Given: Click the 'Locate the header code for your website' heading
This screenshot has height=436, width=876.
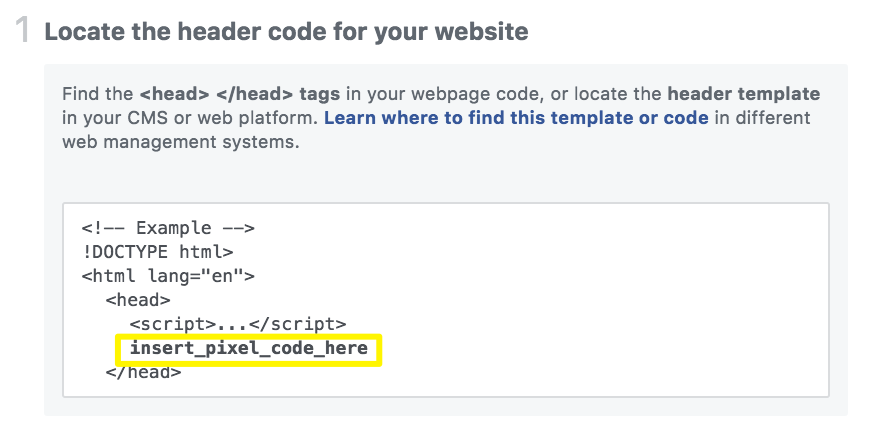Looking at the screenshot, I should 286,31.
